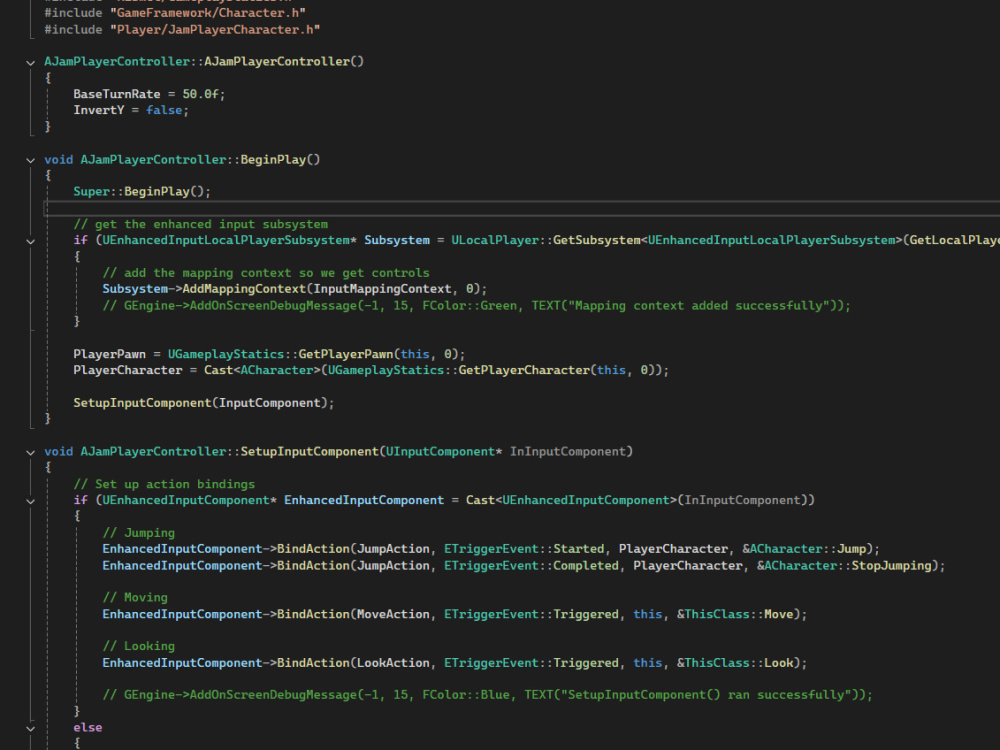Click the commented FColor::Blue debug message
The image size is (1000, 750).
pos(487,695)
